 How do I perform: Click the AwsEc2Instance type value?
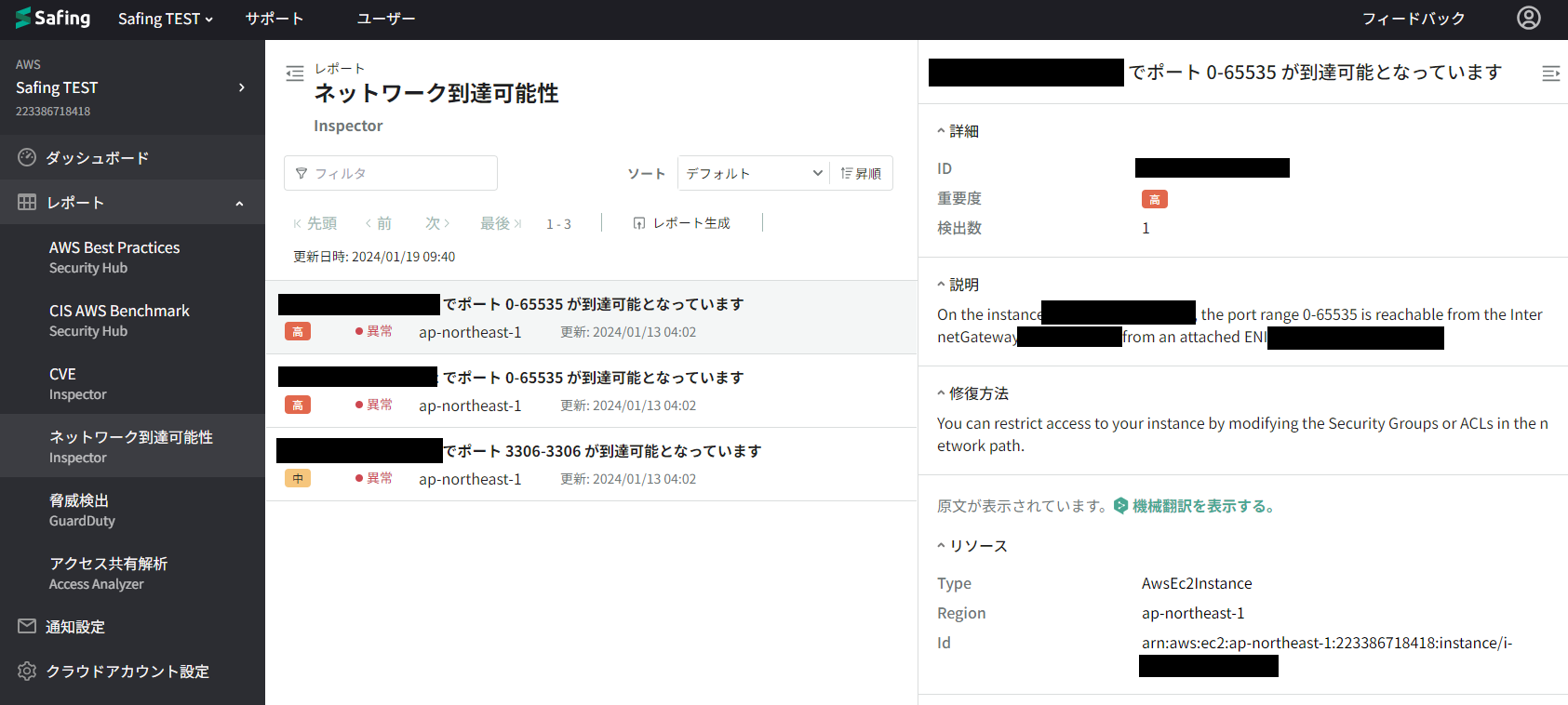(1197, 583)
